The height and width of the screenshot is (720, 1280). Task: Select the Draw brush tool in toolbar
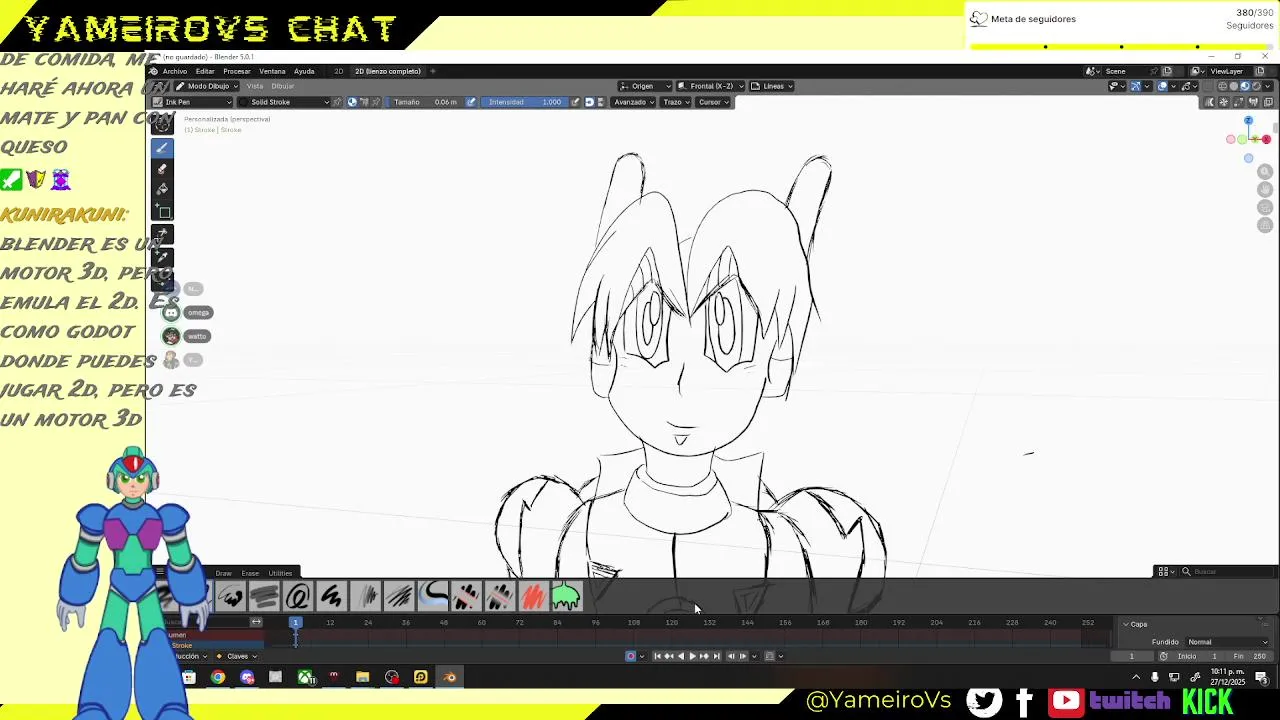(162, 147)
